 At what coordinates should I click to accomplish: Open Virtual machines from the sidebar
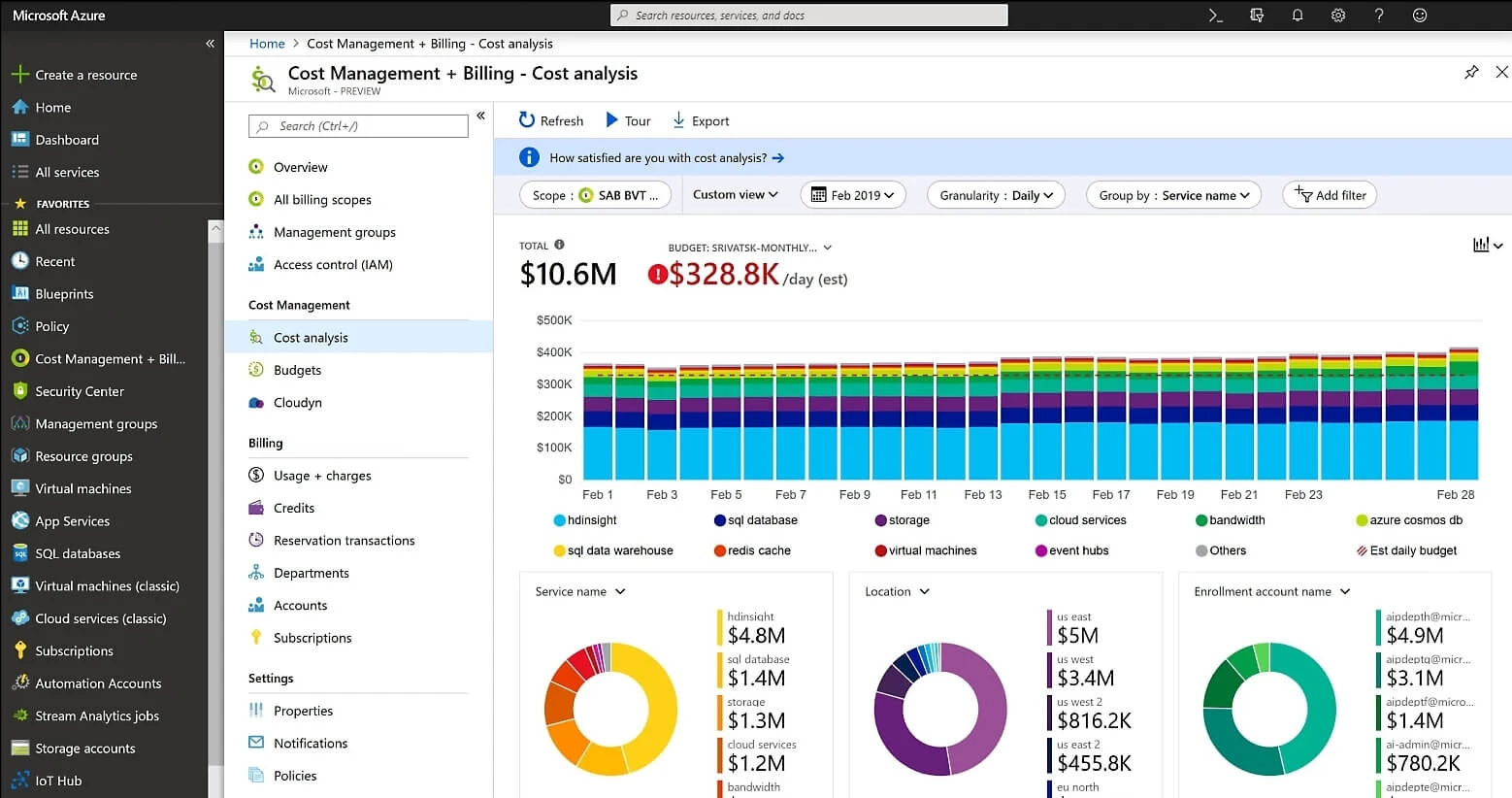point(82,488)
